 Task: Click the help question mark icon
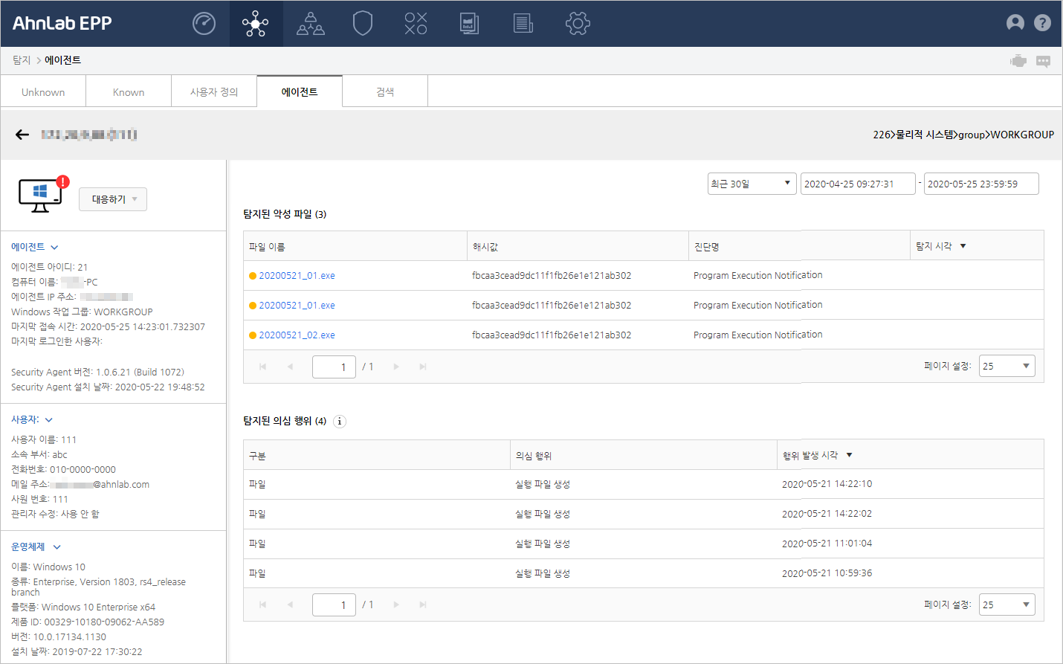point(1042,23)
